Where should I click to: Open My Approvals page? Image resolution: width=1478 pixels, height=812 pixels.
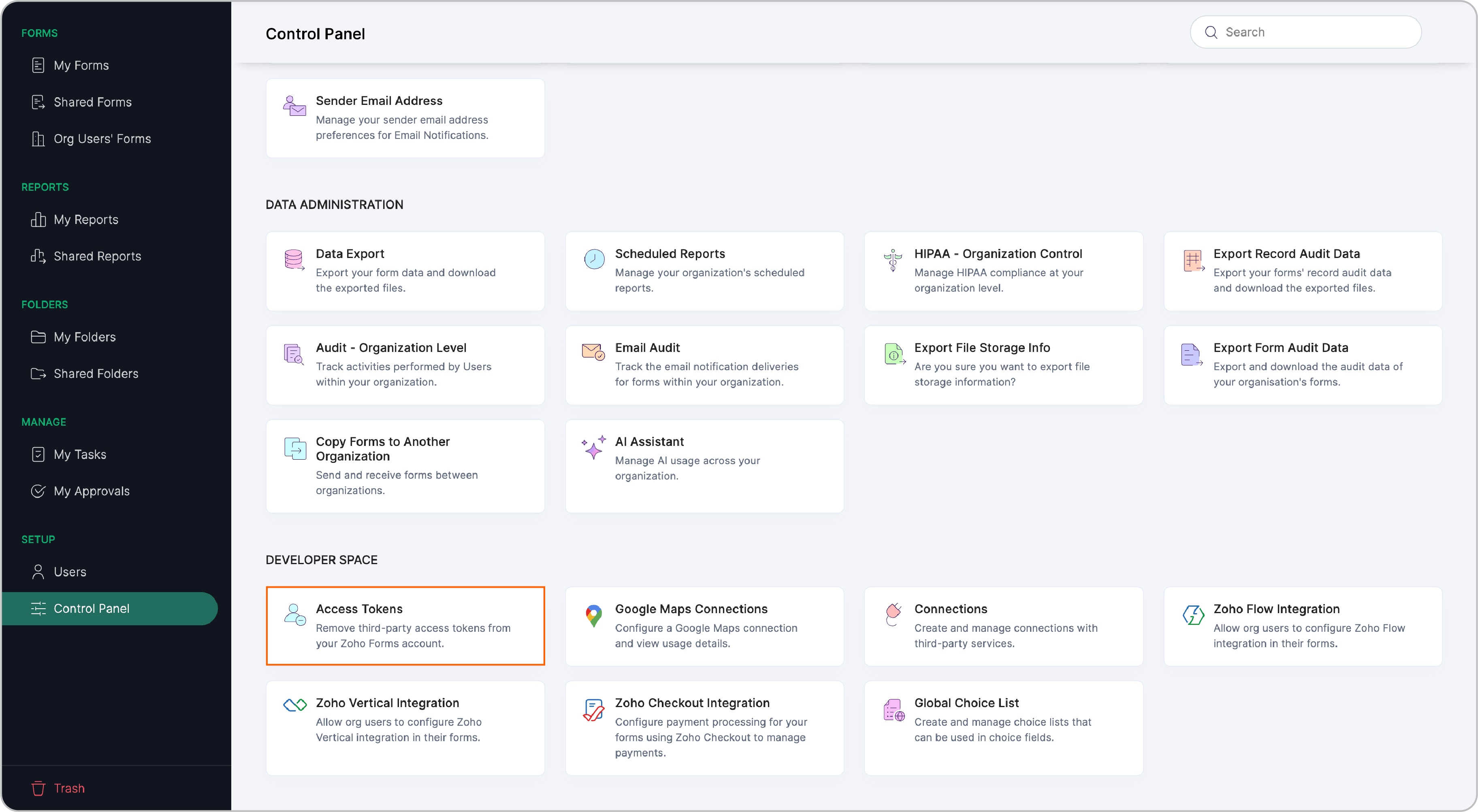[x=91, y=491]
